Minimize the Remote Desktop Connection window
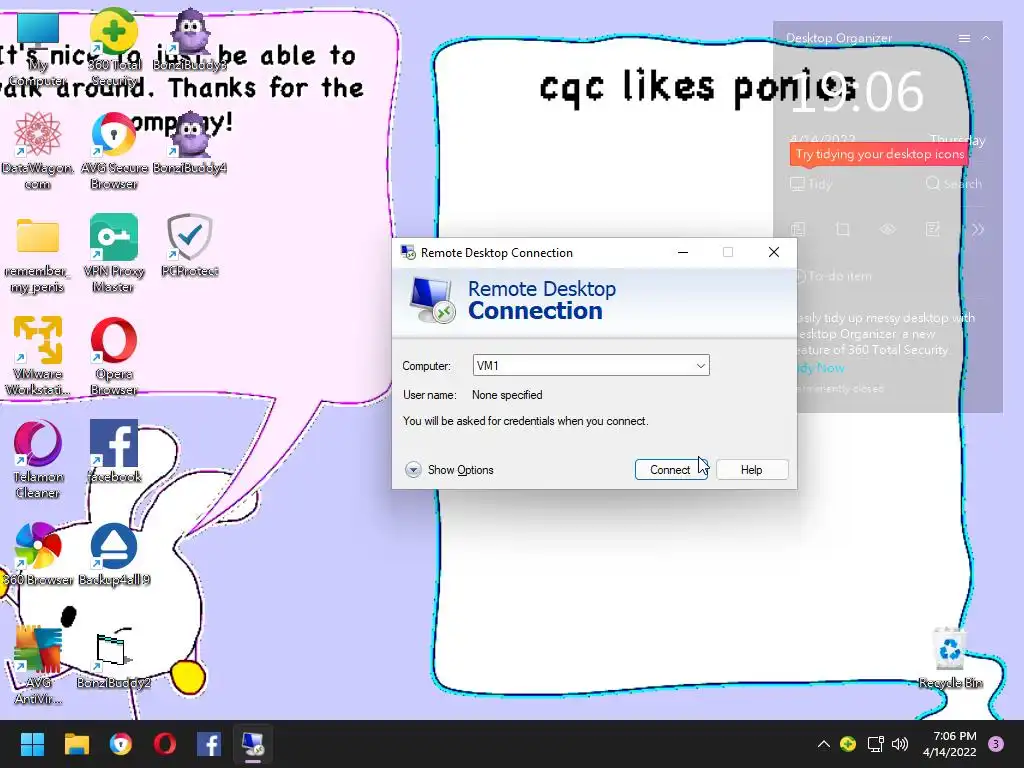Viewport: 1024px width, 768px height. (x=683, y=253)
